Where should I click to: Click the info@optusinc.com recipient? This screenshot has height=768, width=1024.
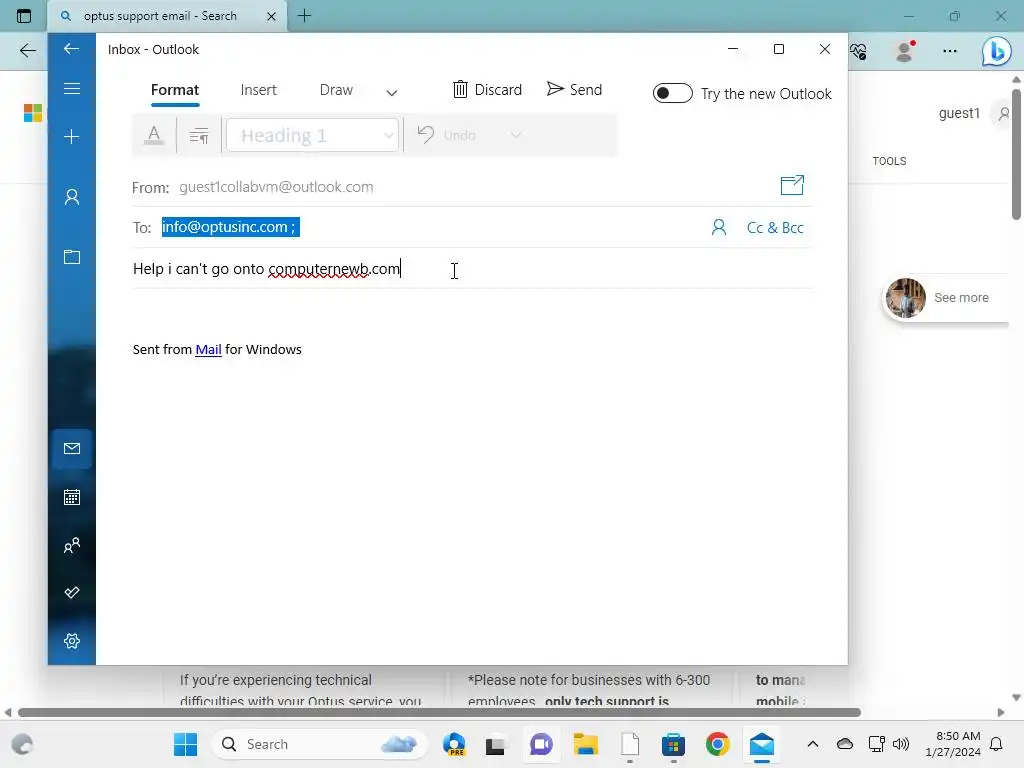tap(231, 227)
